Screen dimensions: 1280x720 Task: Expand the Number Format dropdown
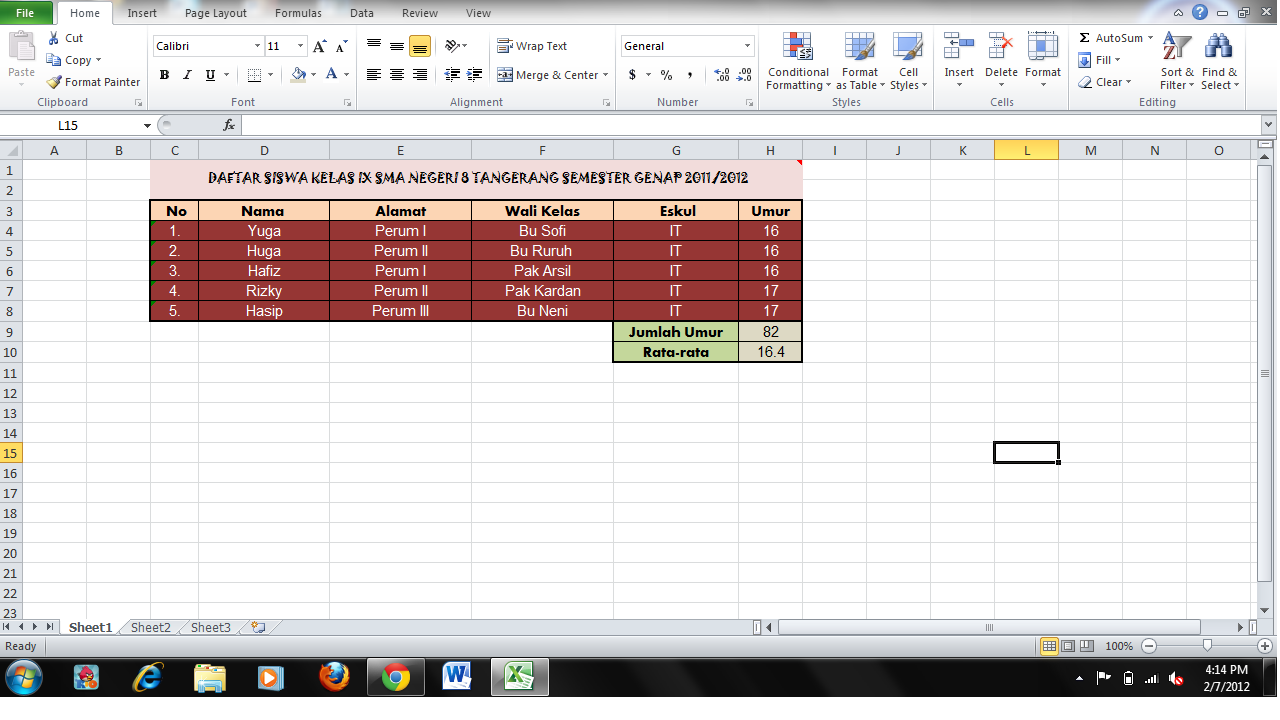pyautogui.click(x=747, y=46)
